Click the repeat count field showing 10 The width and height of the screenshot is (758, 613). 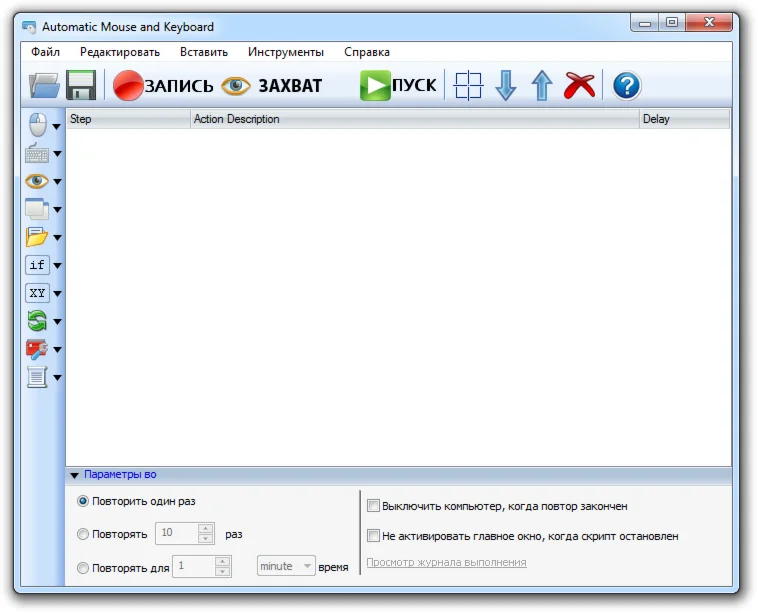tap(177, 533)
